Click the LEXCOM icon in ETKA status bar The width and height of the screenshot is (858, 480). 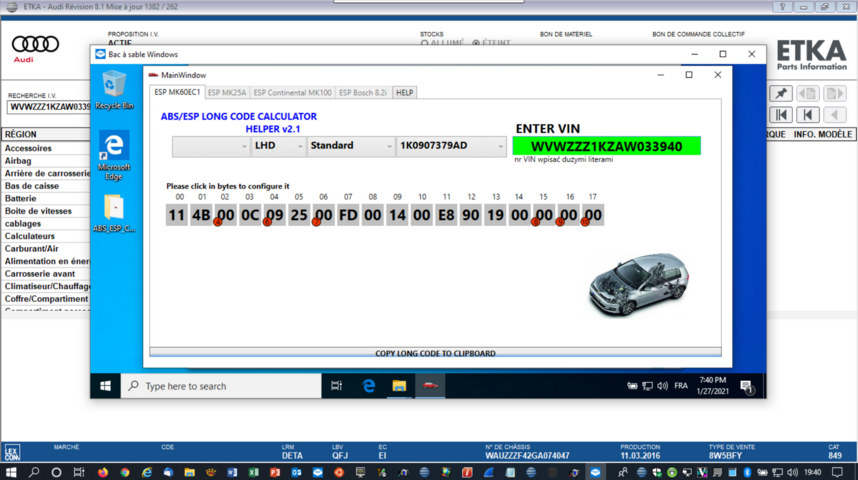coord(12,452)
